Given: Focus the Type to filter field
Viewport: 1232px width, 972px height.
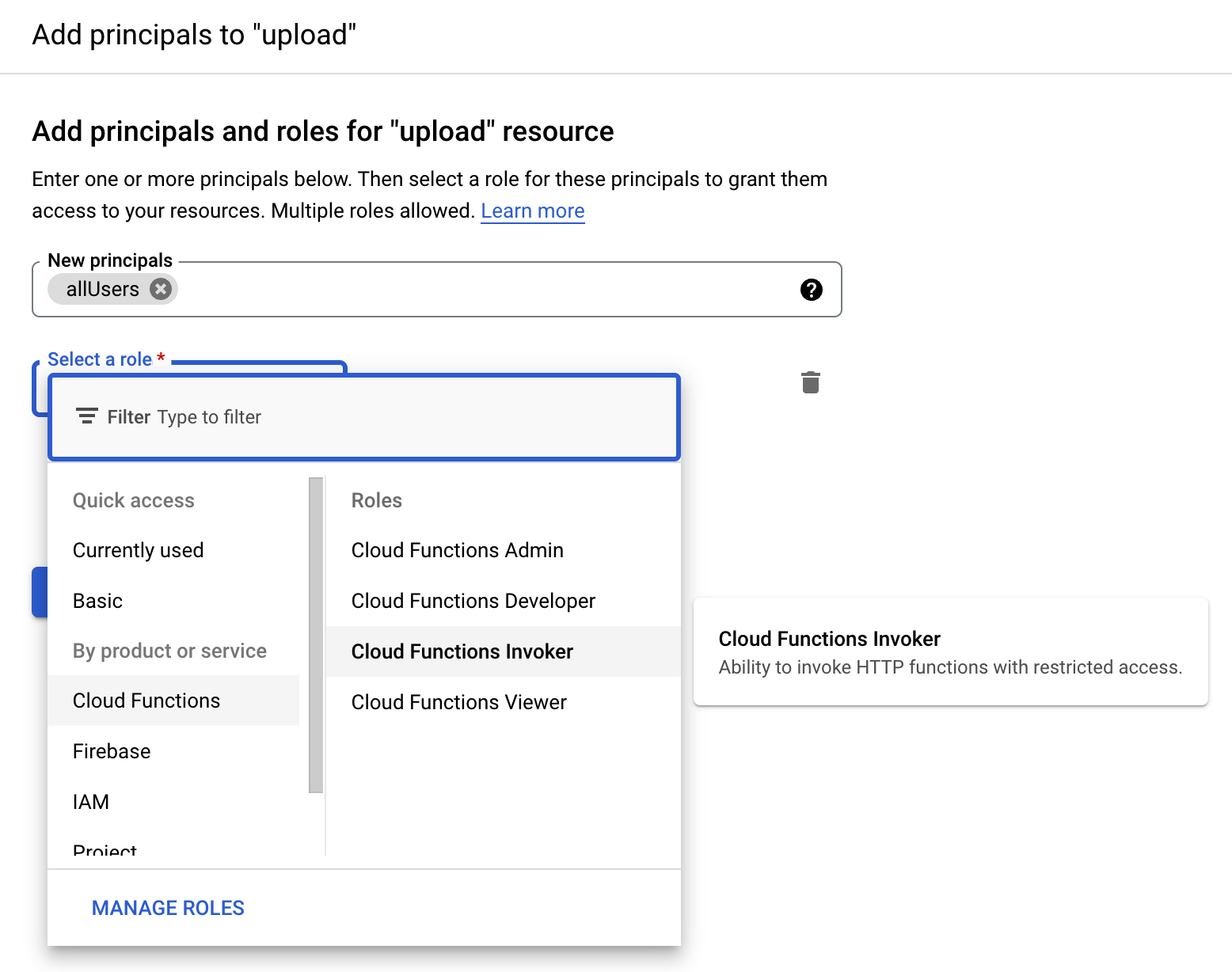Looking at the screenshot, I should point(396,417).
